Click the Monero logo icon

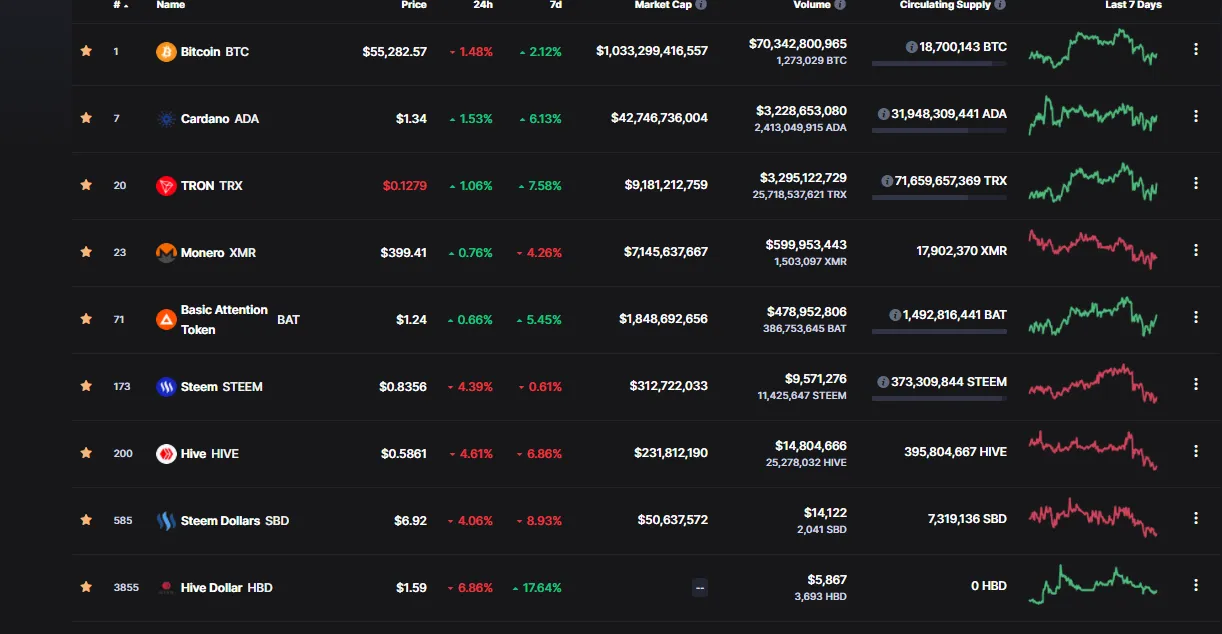tap(166, 253)
